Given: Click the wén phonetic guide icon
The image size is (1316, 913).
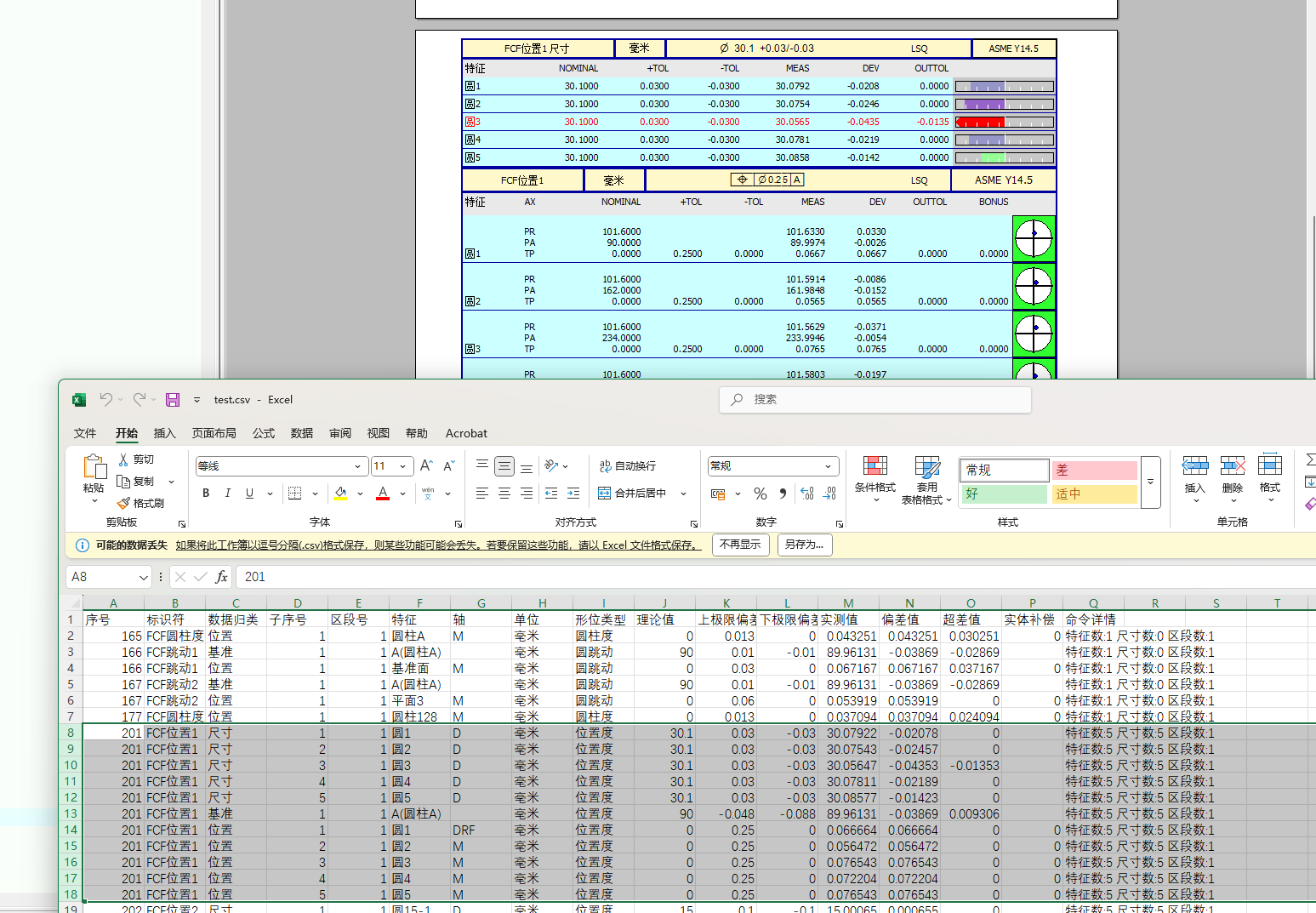Looking at the screenshot, I should pyautogui.click(x=428, y=494).
